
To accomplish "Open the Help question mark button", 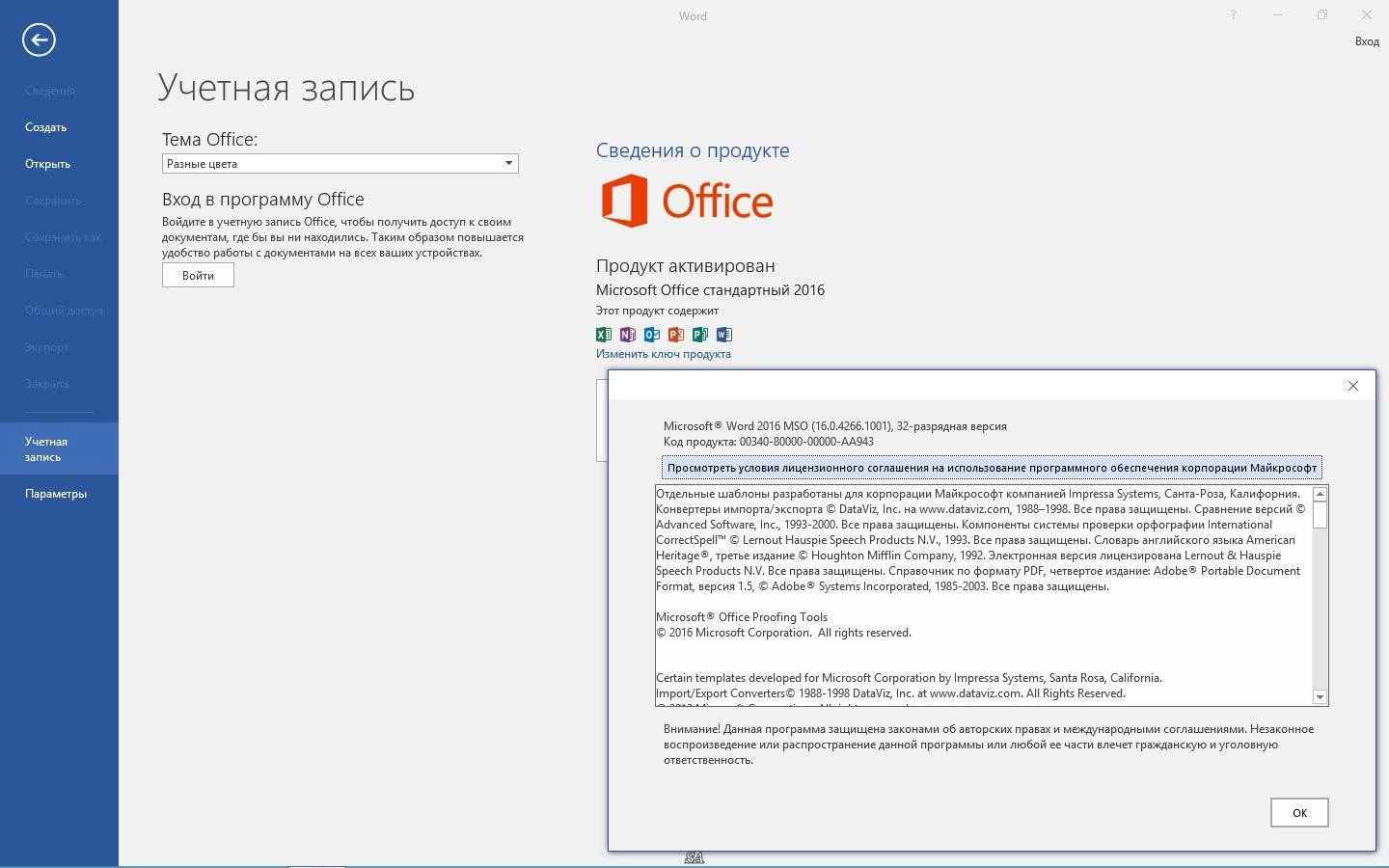I will coord(1233,15).
